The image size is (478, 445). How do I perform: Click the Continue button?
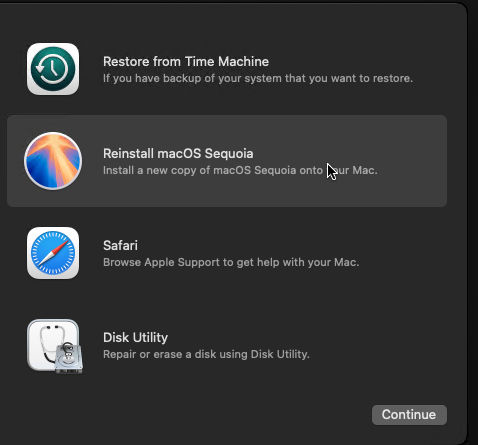click(x=409, y=415)
